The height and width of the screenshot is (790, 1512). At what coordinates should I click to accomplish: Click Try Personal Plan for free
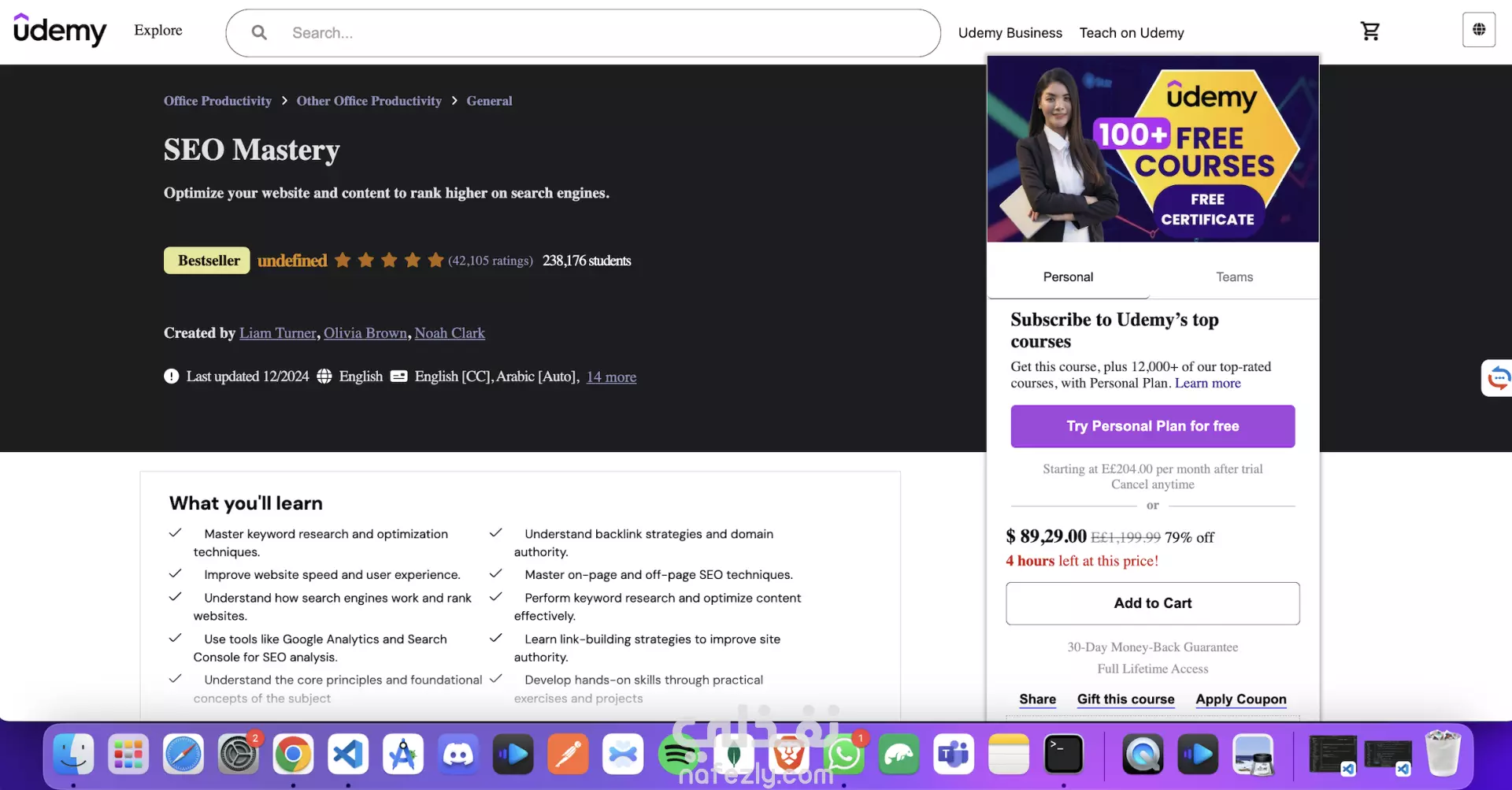(x=1153, y=426)
